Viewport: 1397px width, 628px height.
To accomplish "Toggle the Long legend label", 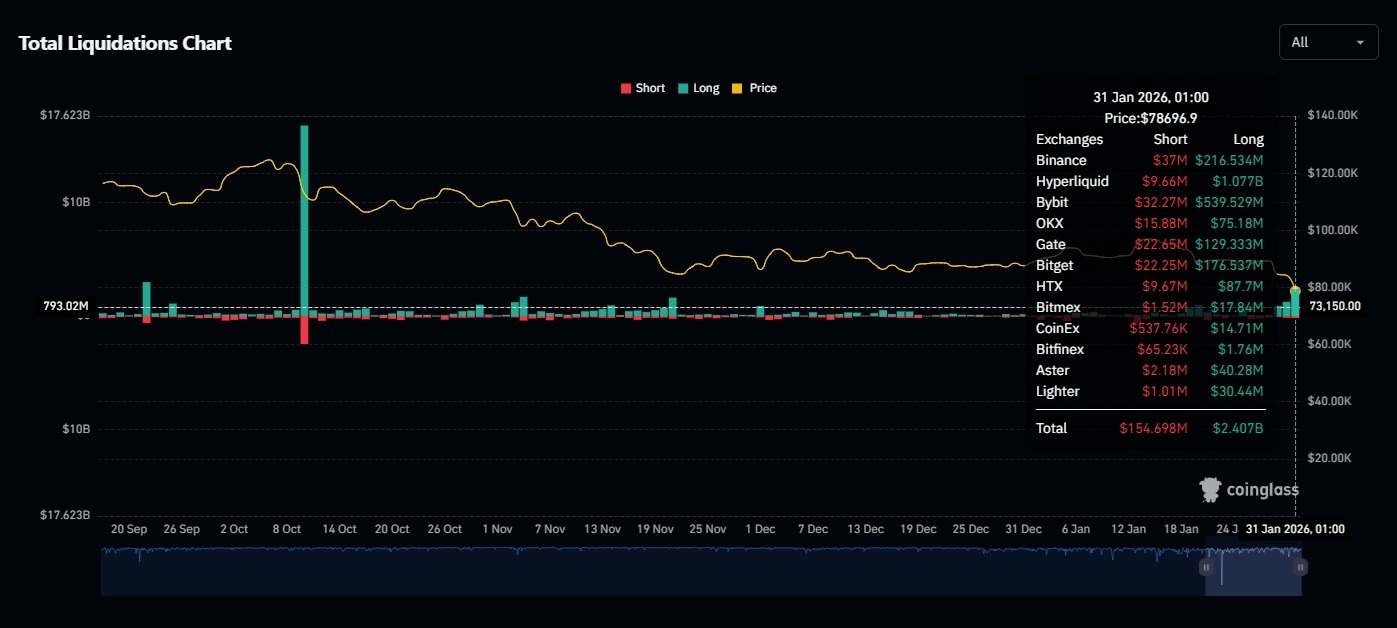I will 705,88.
